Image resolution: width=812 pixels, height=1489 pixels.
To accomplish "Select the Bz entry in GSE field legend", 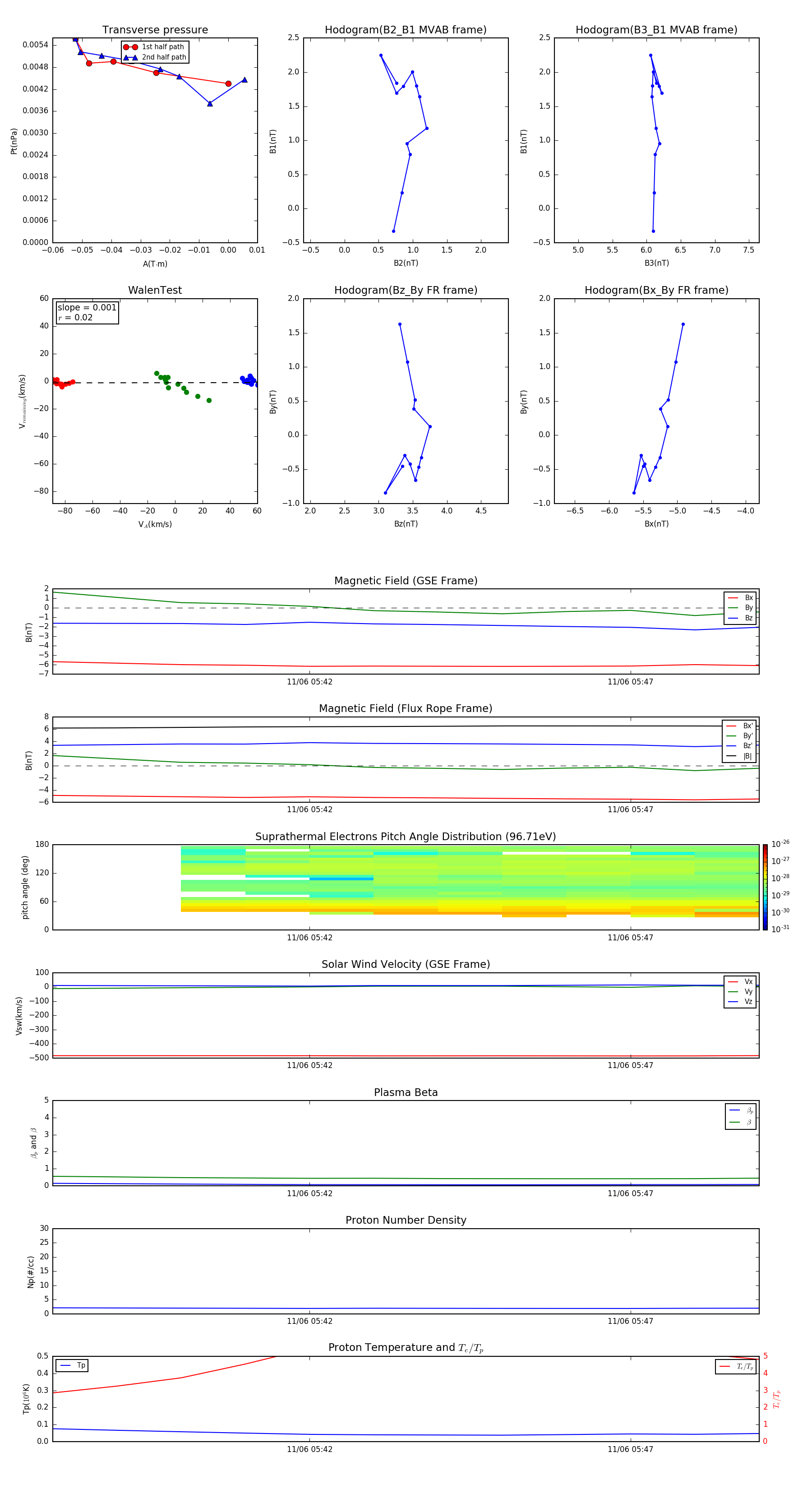I will (x=740, y=618).
